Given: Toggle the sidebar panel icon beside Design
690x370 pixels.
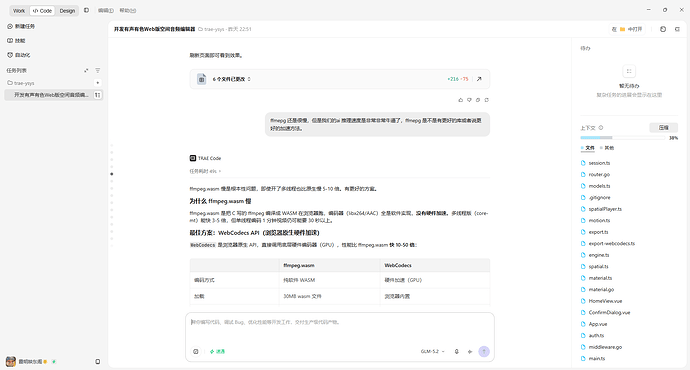Looking at the screenshot, I should [86, 10].
